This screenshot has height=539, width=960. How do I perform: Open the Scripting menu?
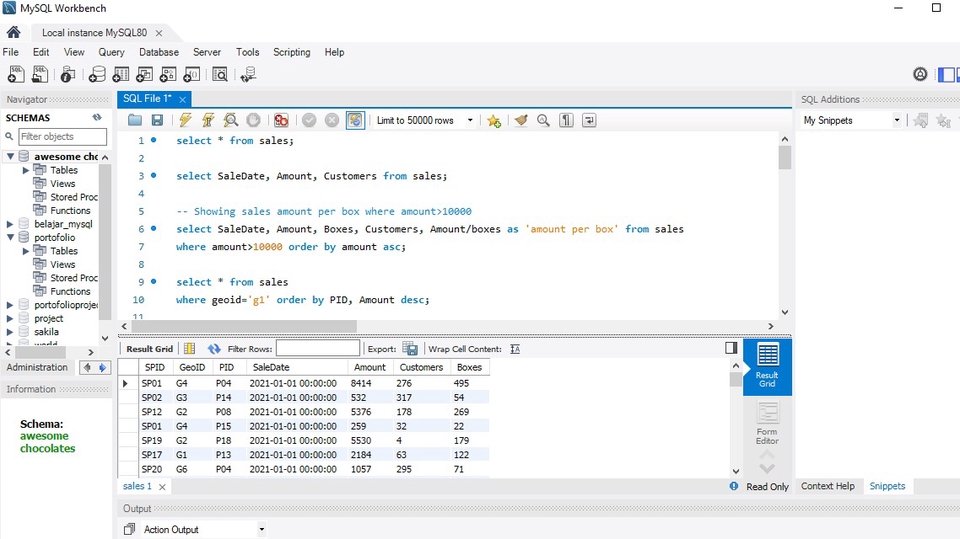click(291, 52)
